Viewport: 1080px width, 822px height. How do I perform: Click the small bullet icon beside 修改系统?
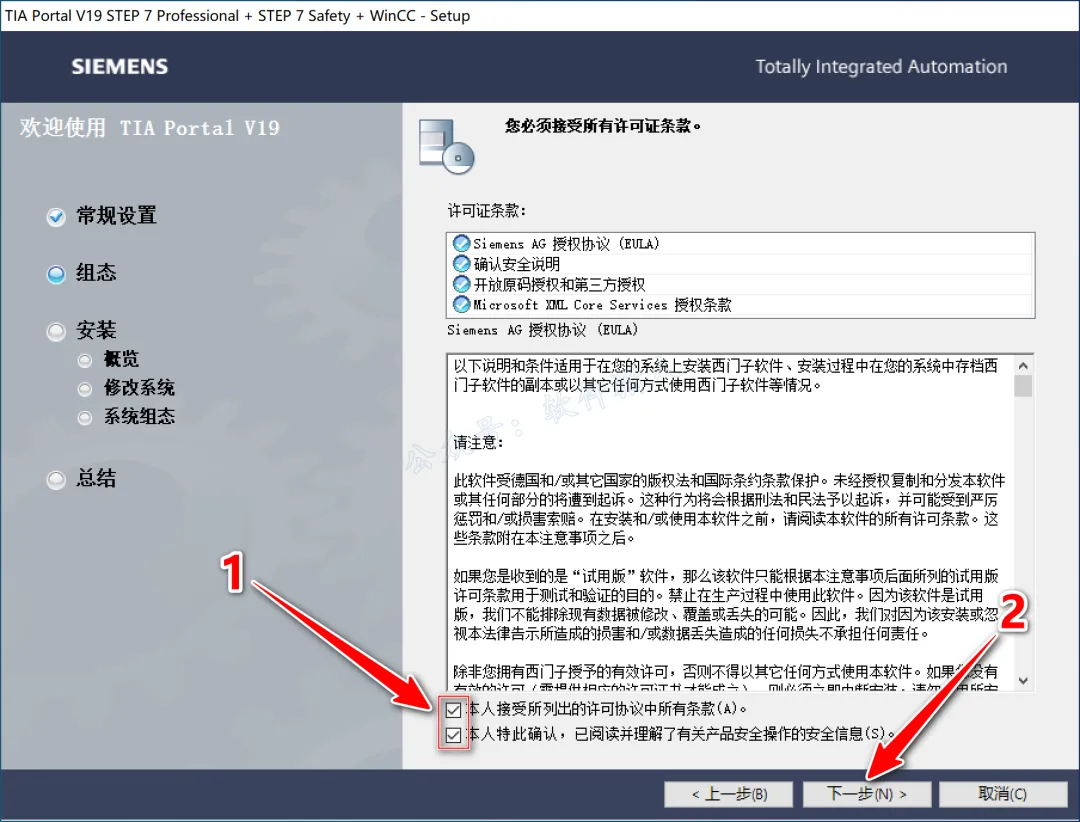coord(85,389)
